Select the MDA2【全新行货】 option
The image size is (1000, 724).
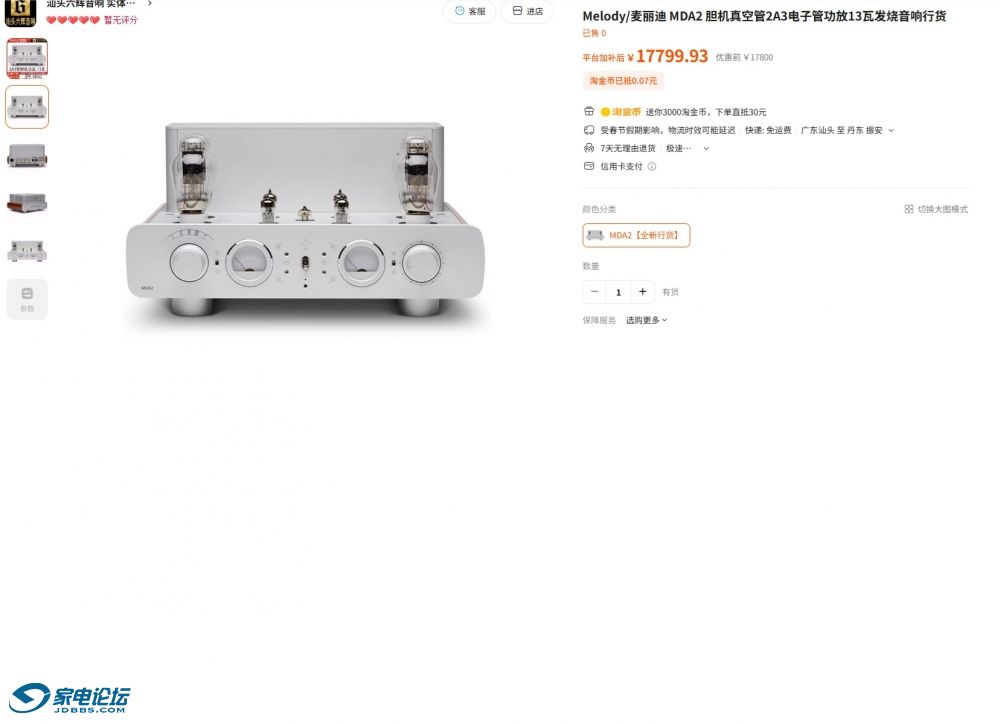pyautogui.click(x=636, y=235)
